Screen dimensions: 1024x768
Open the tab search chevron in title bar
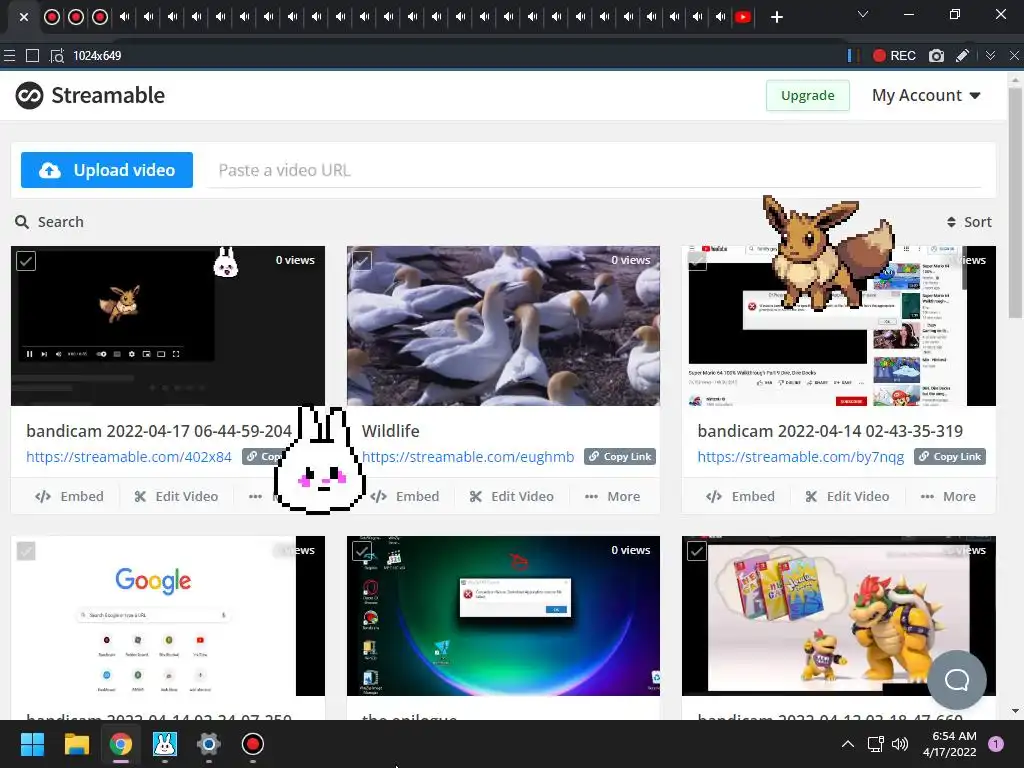pyautogui.click(x=863, y=14)
